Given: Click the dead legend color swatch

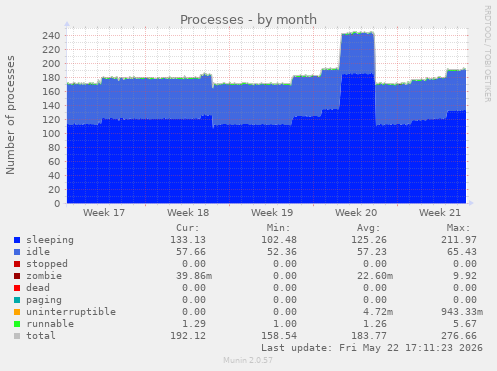Looking at the screenshot, I should pos(17,288).
